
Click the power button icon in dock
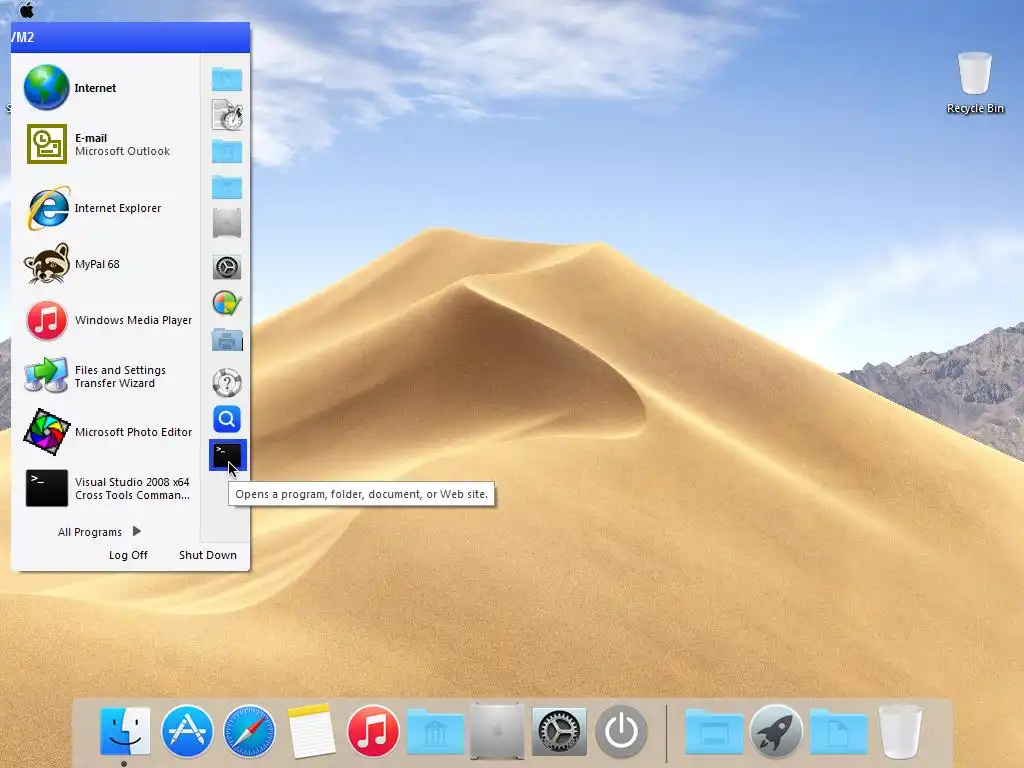[x=621, y=731]
